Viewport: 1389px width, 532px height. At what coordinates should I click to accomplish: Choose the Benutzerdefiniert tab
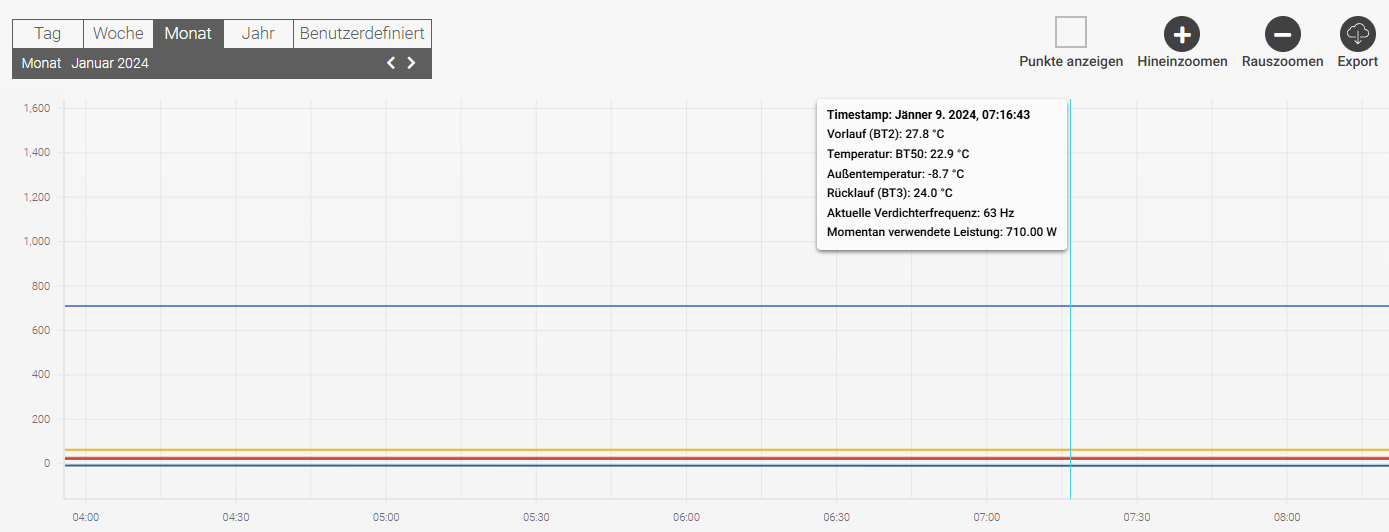[x=362, y=33]
